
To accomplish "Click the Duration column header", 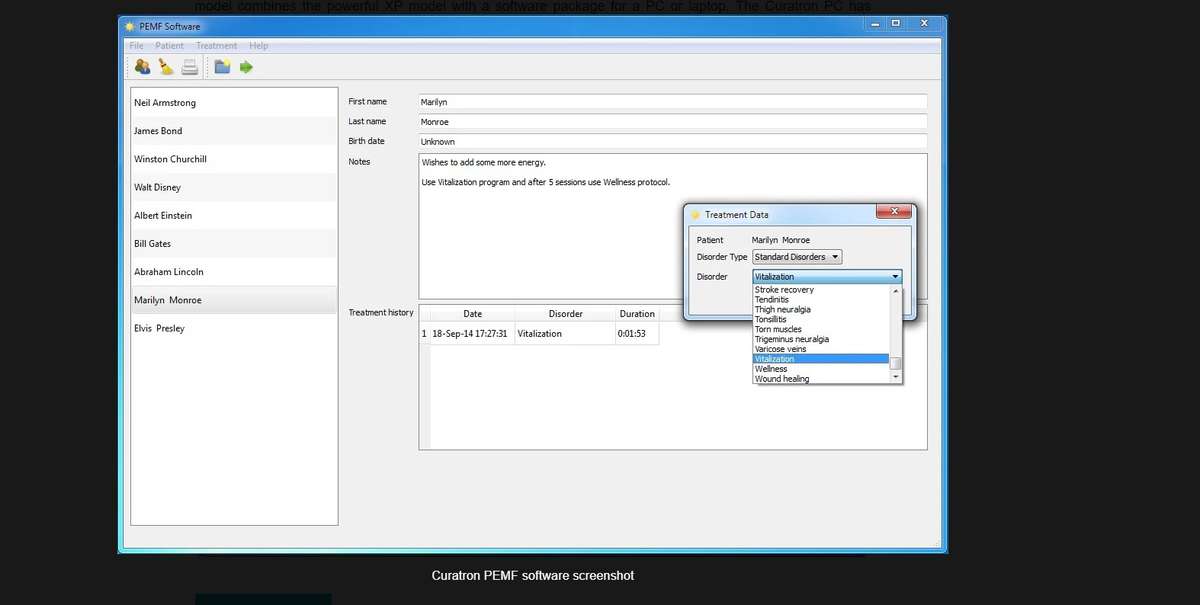I will pos(637,314).
